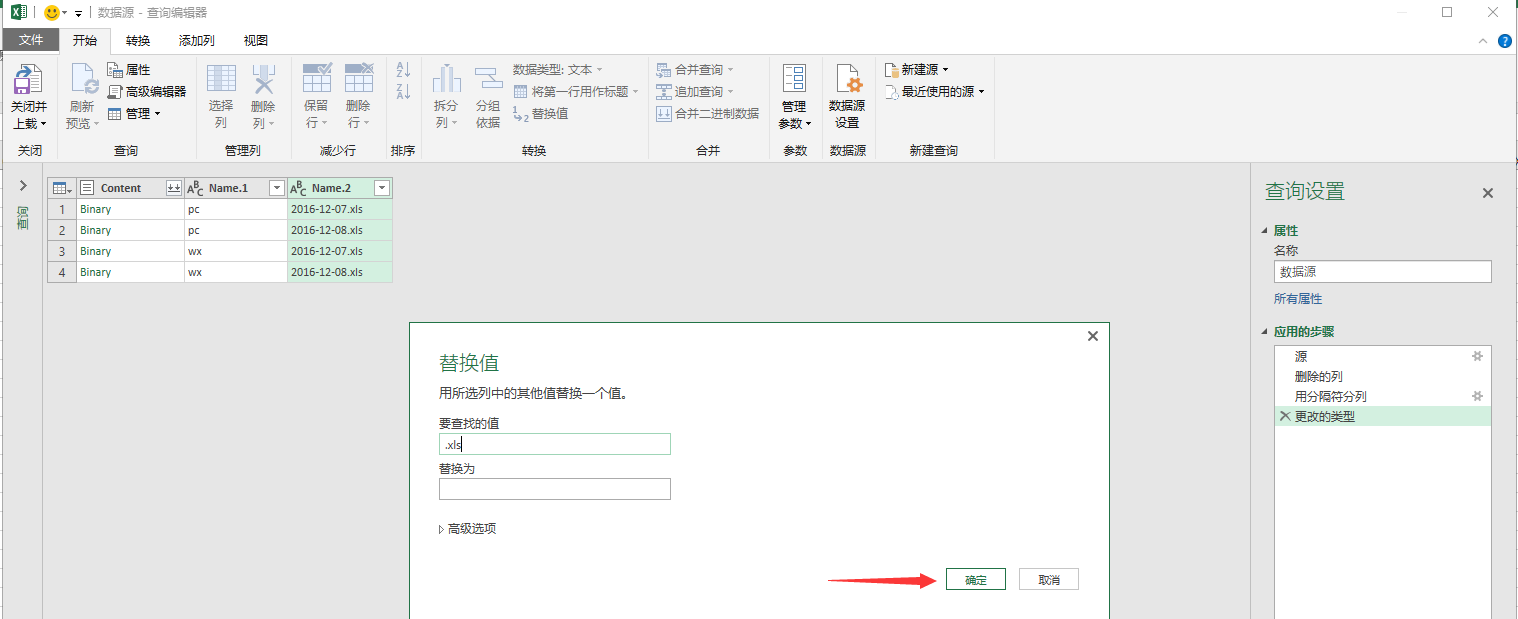Click the 分组依据 (Group By) icon
This screenshot has height=619, width=1518.
tap(488, 79)
